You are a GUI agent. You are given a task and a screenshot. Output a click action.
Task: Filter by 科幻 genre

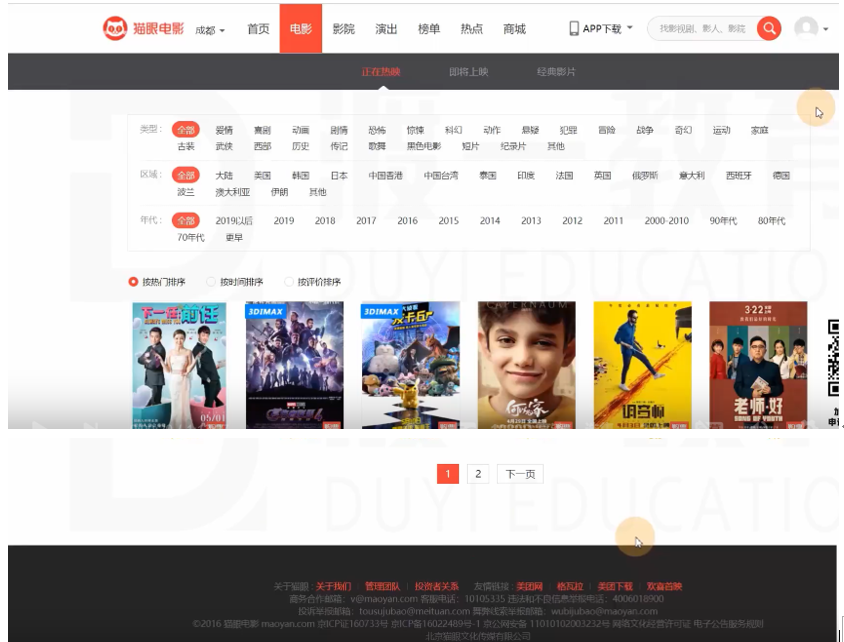[x=453, y=130]
